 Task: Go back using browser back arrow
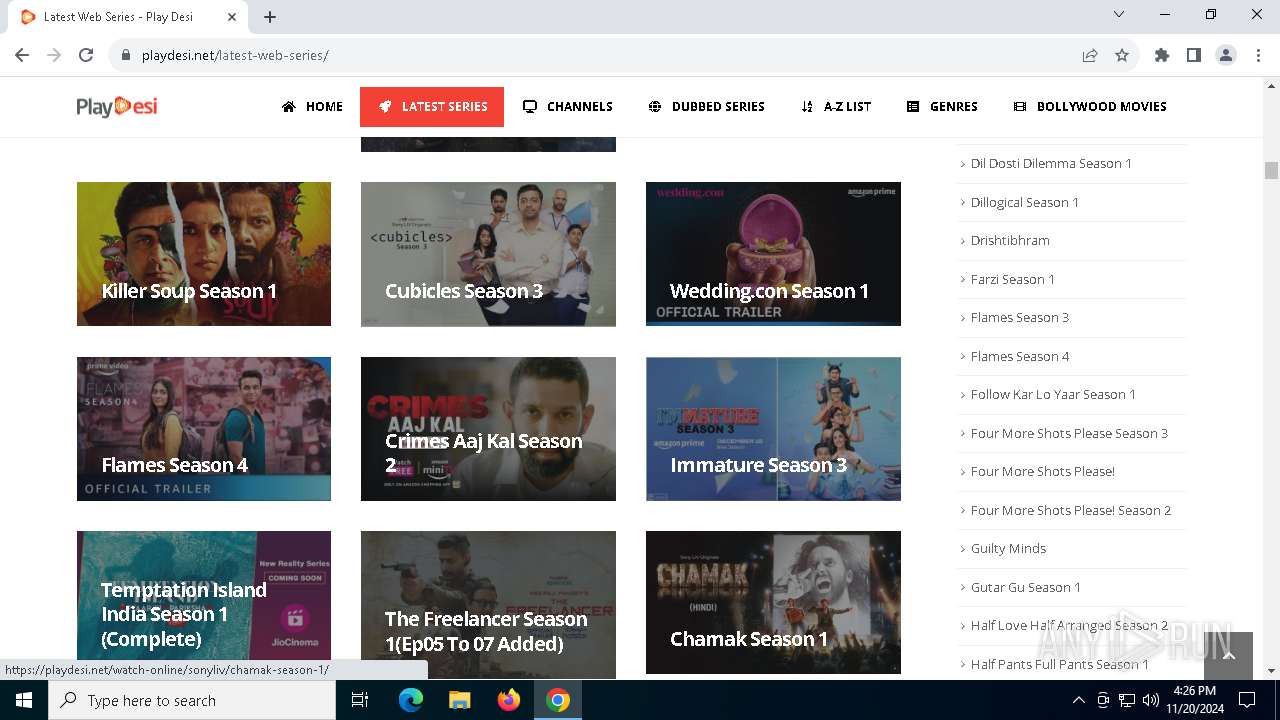22,55
